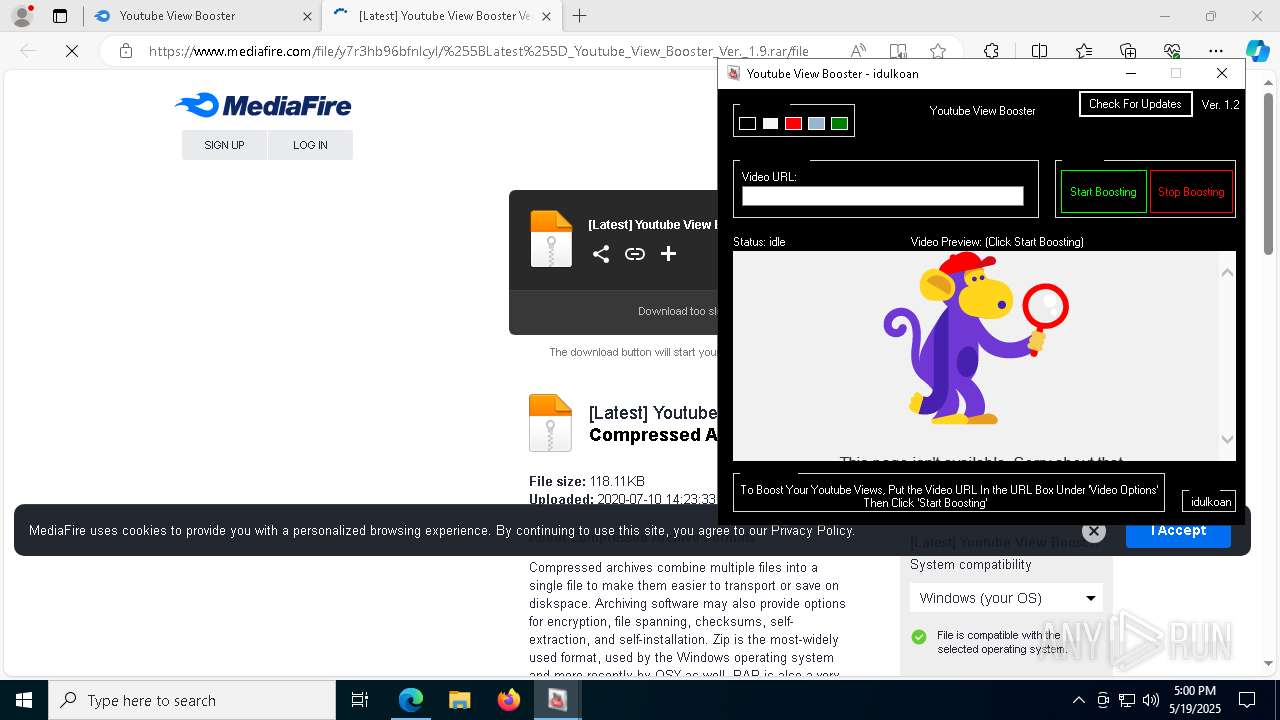Viewport: 1280px width, 720px height.
Task: Click the orange archive icon beside file title
Action: pos(550,423)
